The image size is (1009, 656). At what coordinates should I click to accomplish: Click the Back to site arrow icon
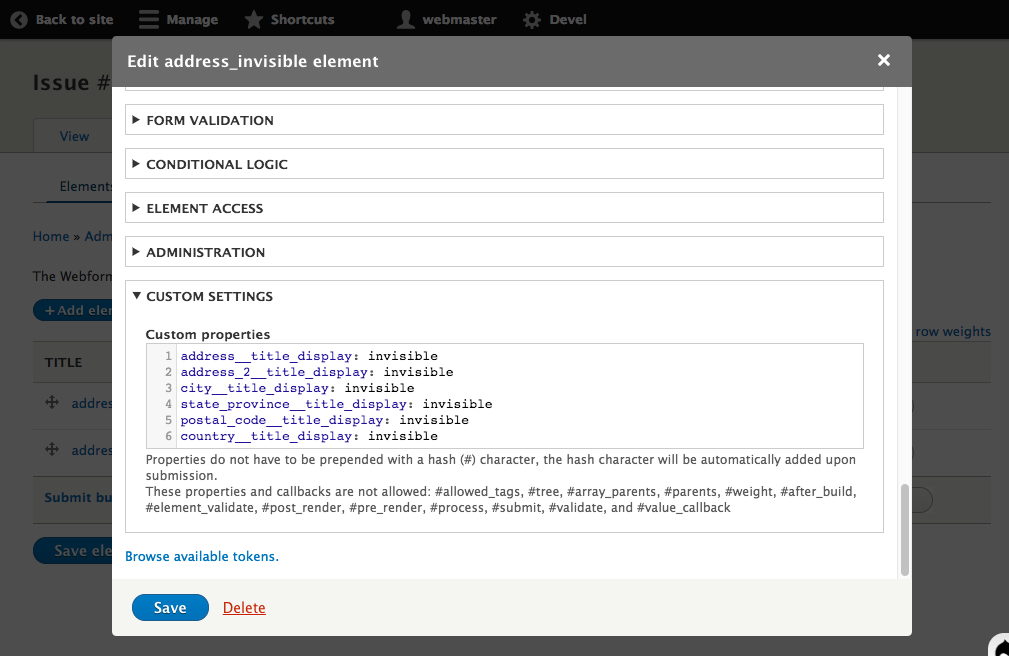coord(19,19)
